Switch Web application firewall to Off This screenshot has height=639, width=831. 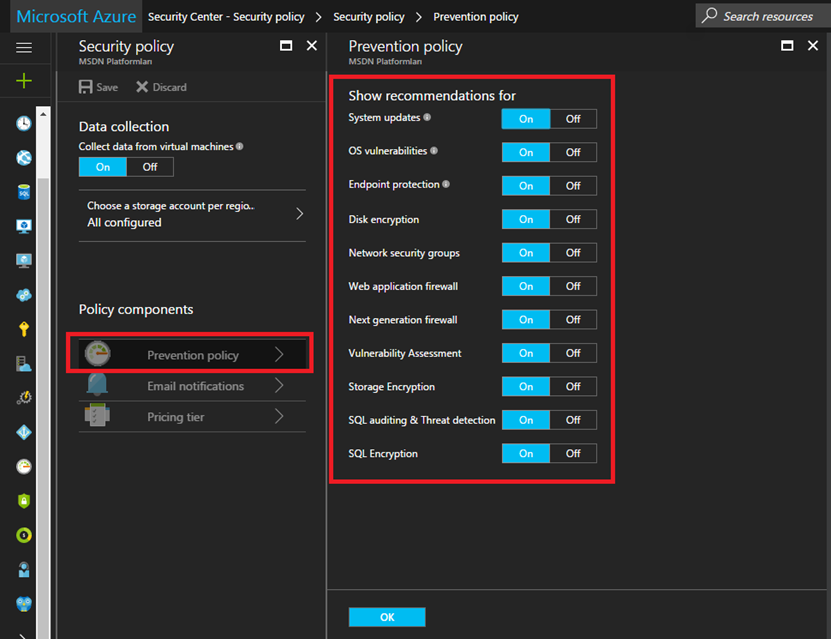pyautogui.click(x=573, y=286)
